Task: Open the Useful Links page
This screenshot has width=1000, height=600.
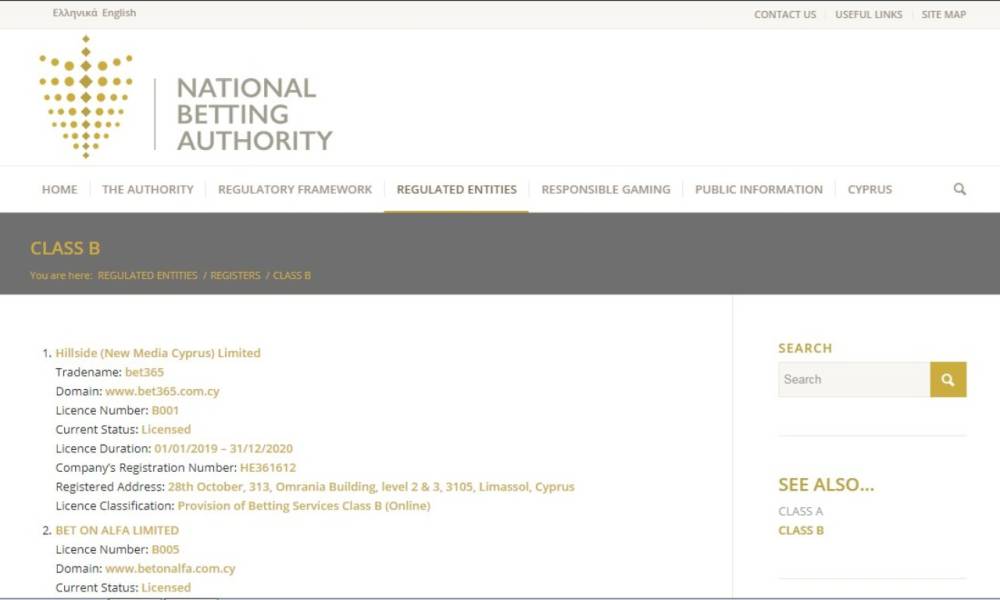Action: click(869, 14)
